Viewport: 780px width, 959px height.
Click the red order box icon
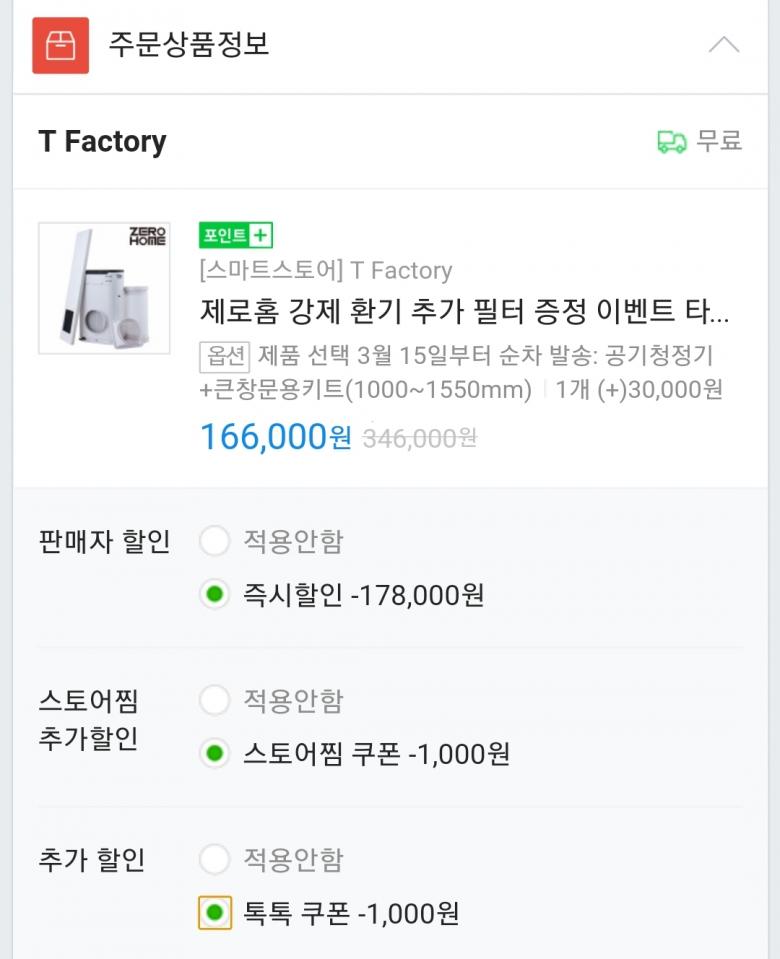[60, 45]
